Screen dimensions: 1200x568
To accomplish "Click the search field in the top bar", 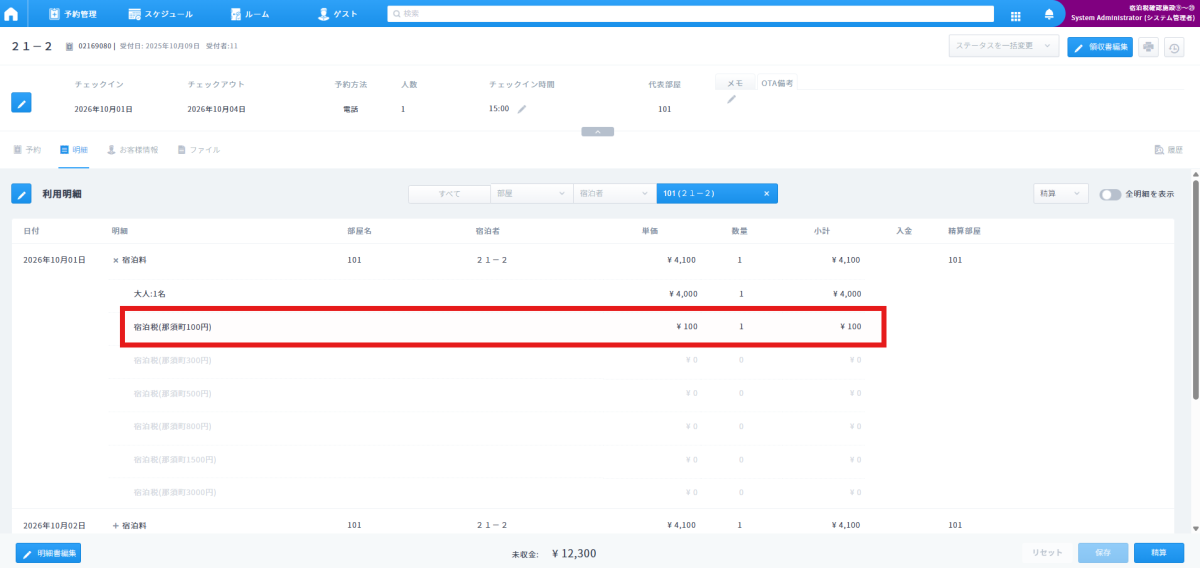I will [x=690, y=14].
